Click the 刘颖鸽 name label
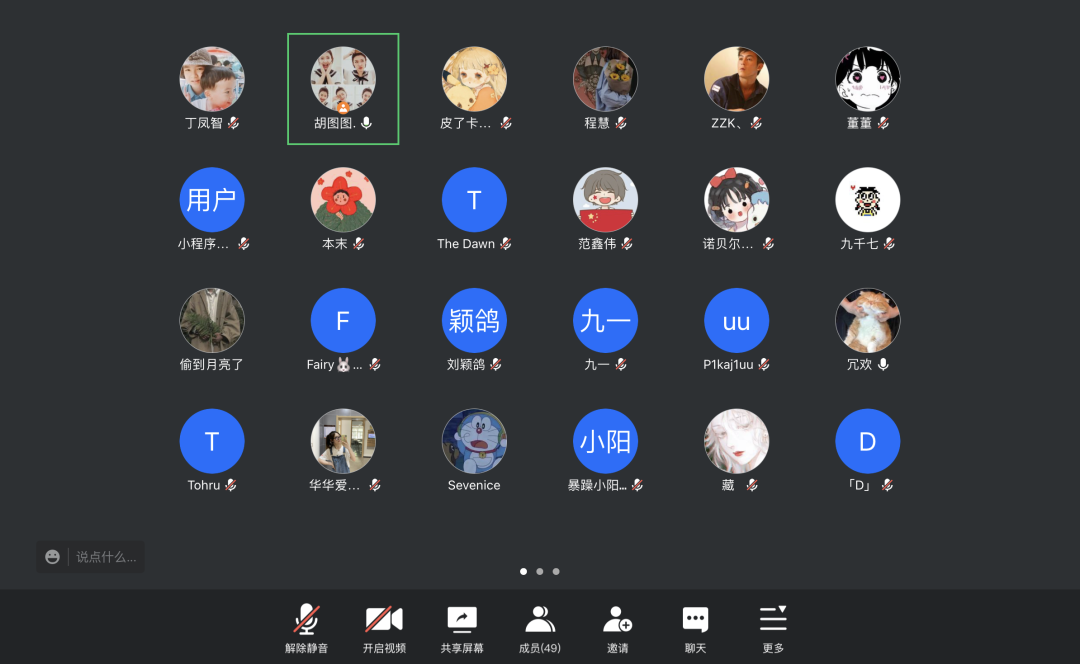The width and height of the screenshot is (1080, 664). click(465, 365)
